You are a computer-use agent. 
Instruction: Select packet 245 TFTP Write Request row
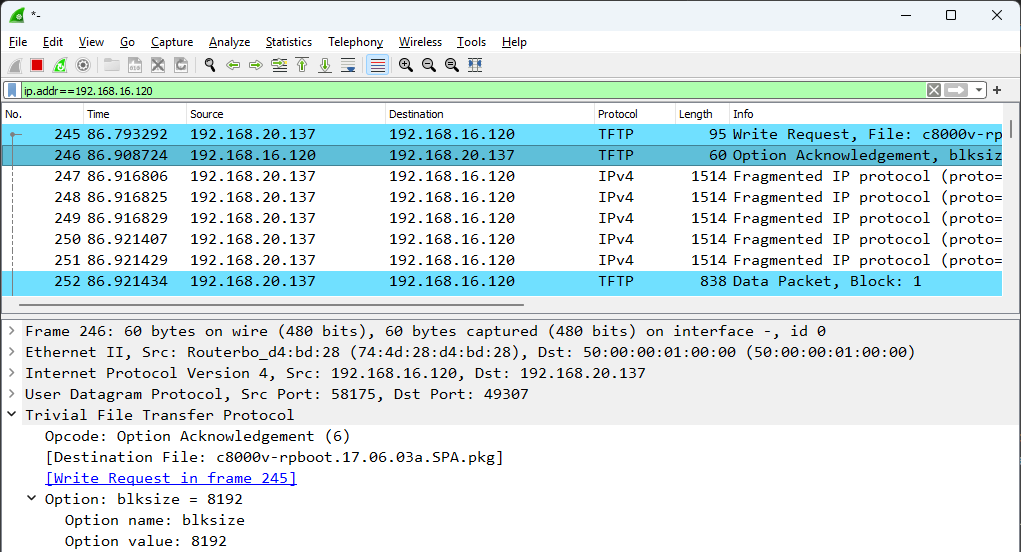coord(502,134)
